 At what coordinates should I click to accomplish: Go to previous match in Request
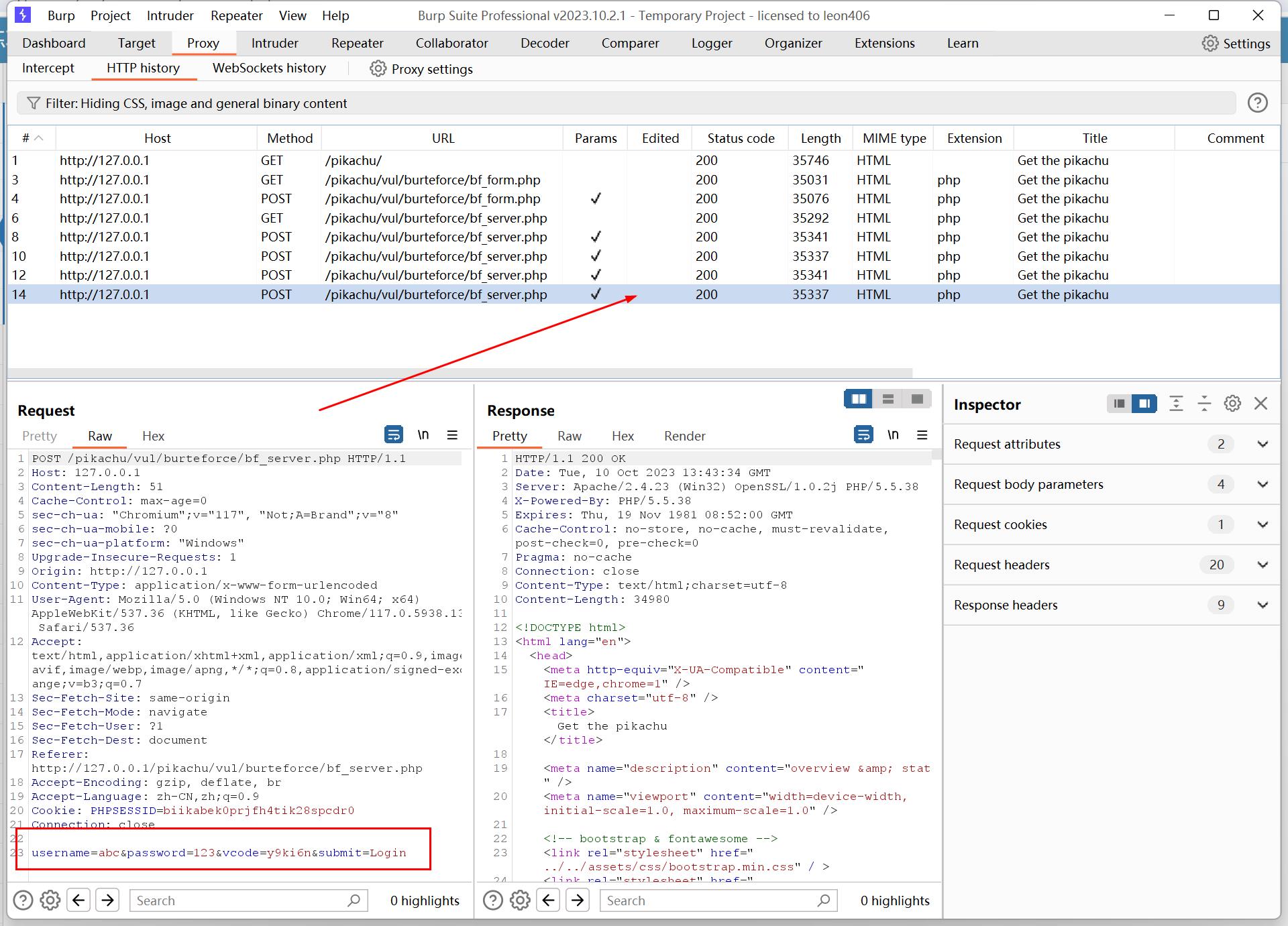78,900
